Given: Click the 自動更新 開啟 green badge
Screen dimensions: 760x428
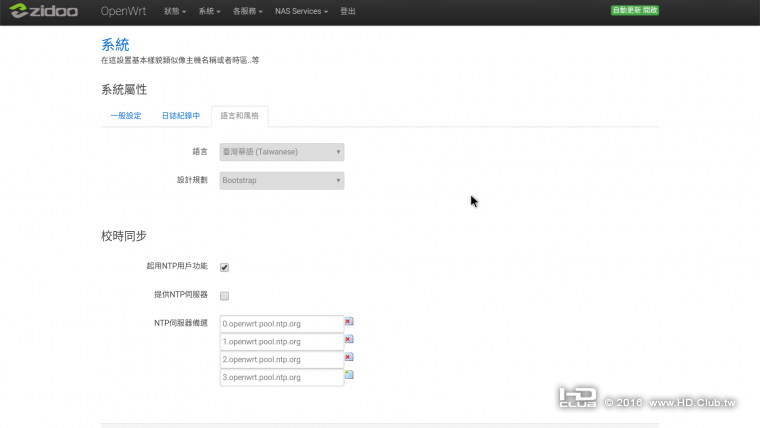Looking at the screenshot, I should tap(634, 10).
